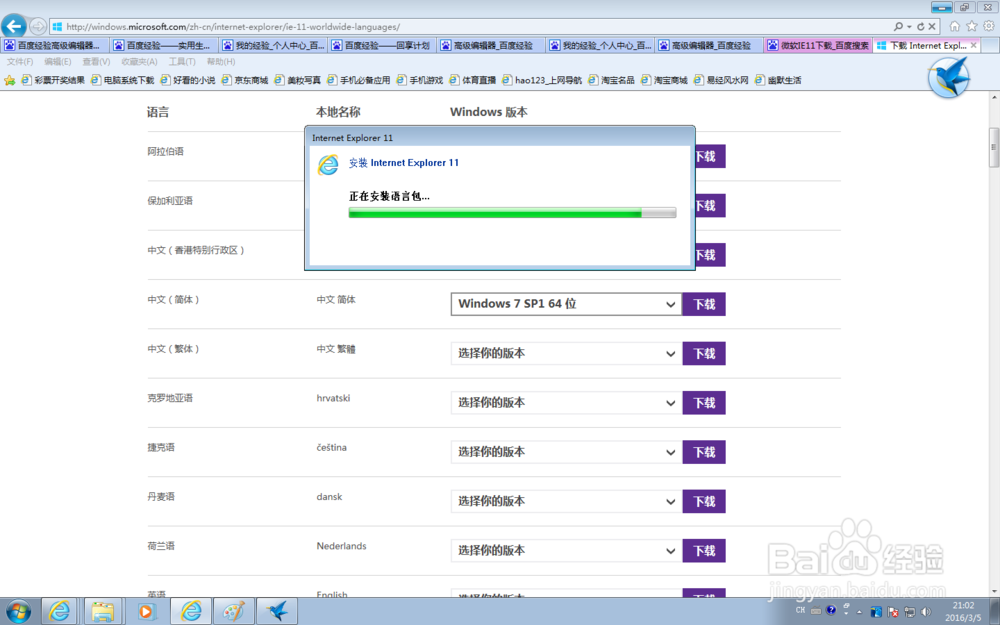Go back with the browser back arrow
Viewport: 1000px width, 625px height.
point(13,26)
